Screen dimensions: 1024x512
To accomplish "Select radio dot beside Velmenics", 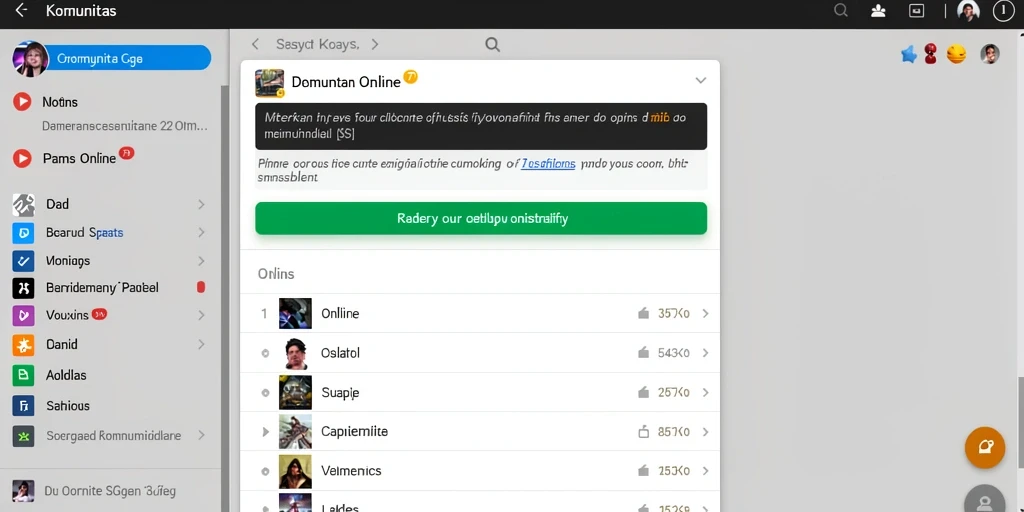I will 265,471.
